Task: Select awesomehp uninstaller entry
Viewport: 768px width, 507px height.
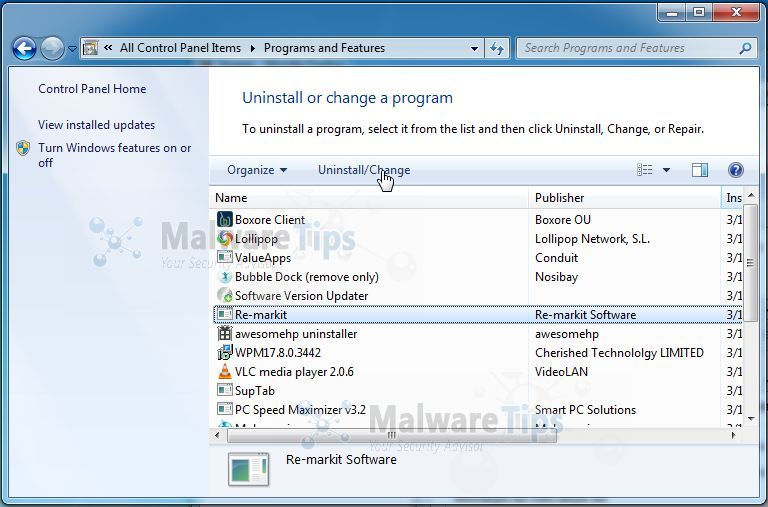Action: [x=296, y=334]
